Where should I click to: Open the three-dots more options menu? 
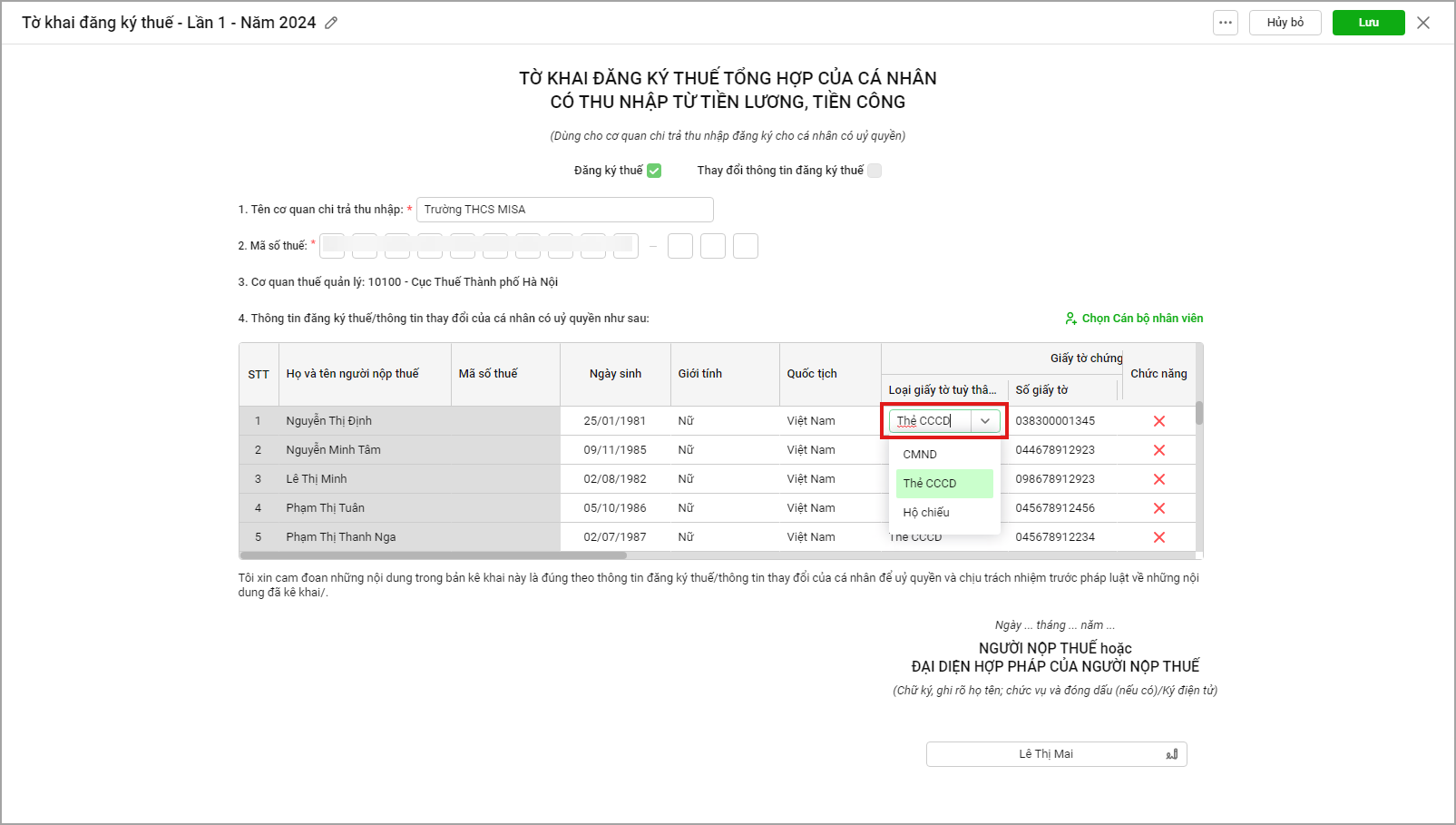tap(1226, 23)
